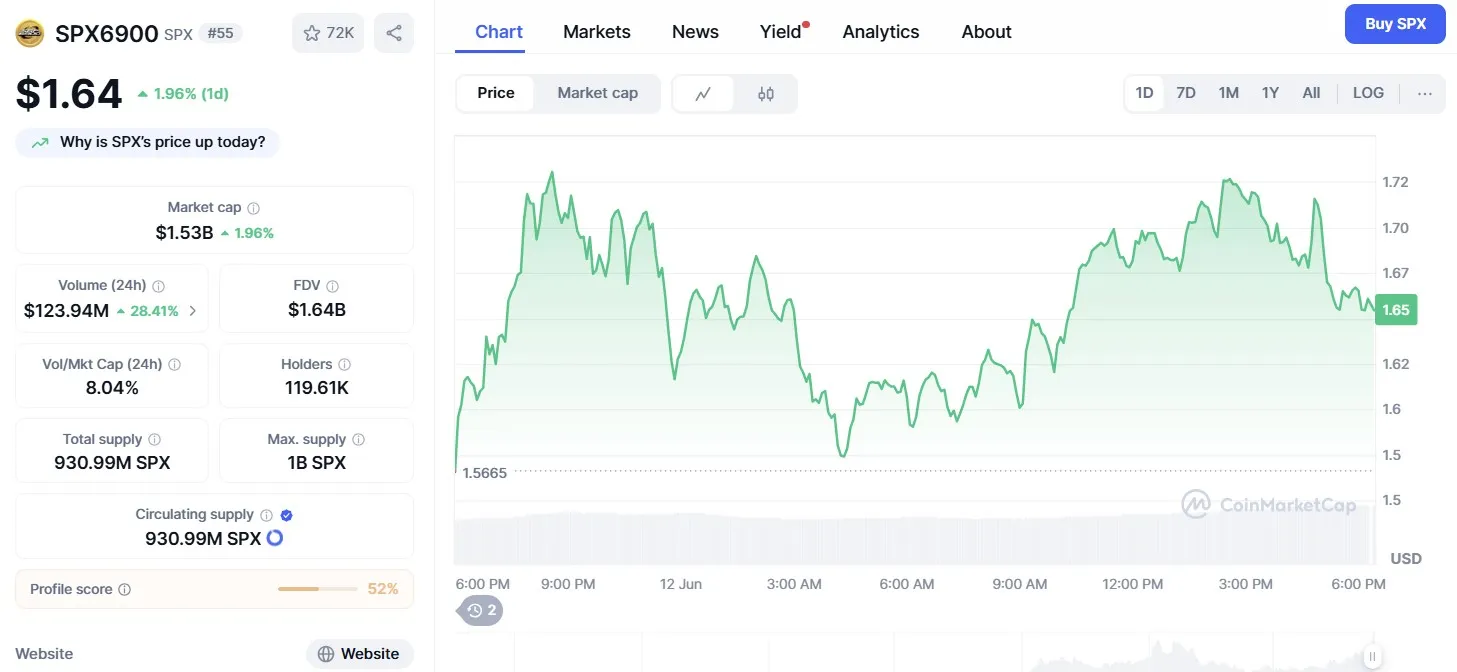Open the Markets tab

597,32
